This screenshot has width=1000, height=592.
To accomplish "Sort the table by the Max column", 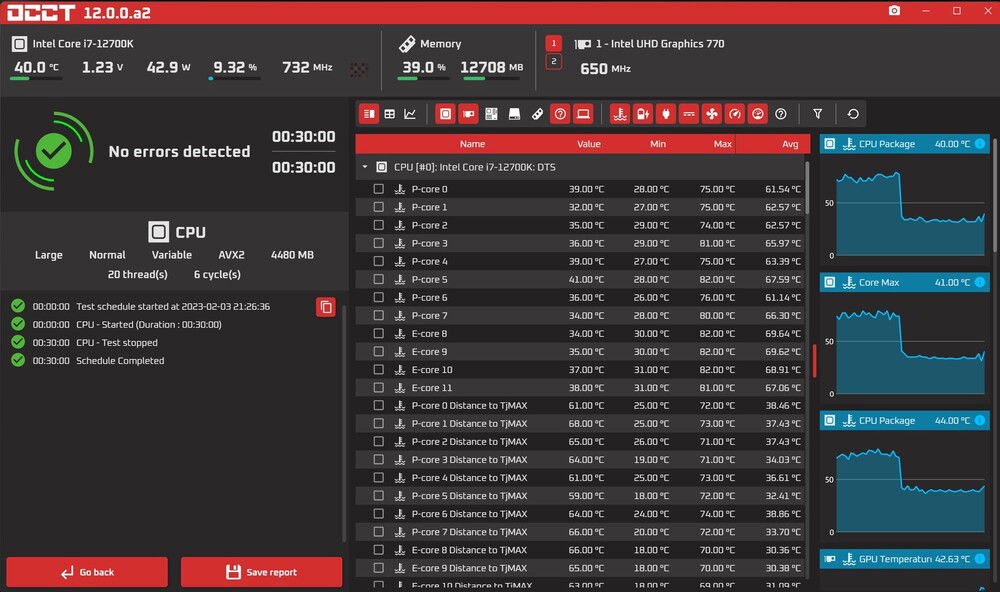I will point(723,144).
